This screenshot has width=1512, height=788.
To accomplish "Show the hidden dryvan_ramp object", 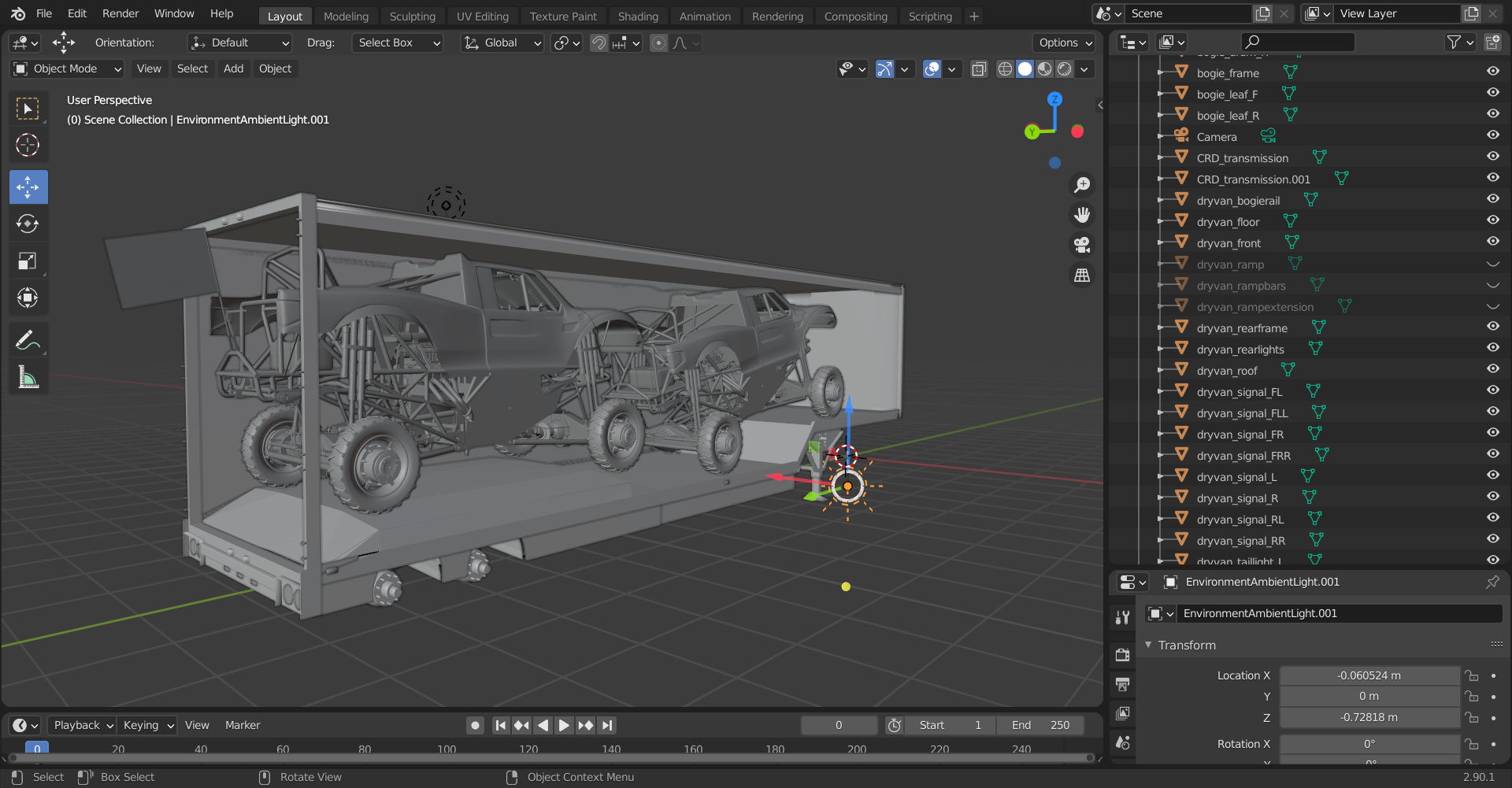I will coord(1492,264).
